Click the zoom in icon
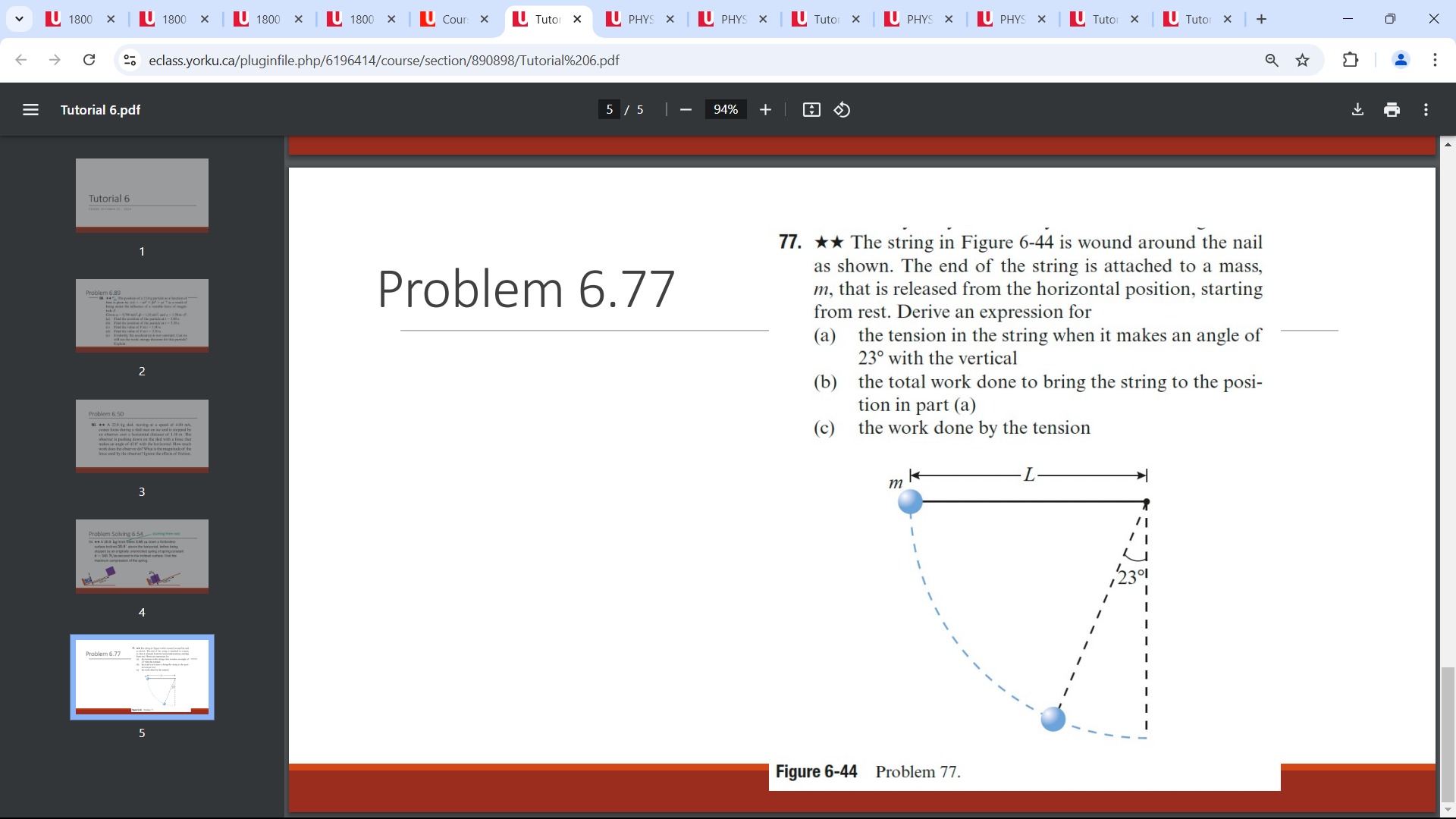Viewport: 1456px width, 819px height. [764, 110]
